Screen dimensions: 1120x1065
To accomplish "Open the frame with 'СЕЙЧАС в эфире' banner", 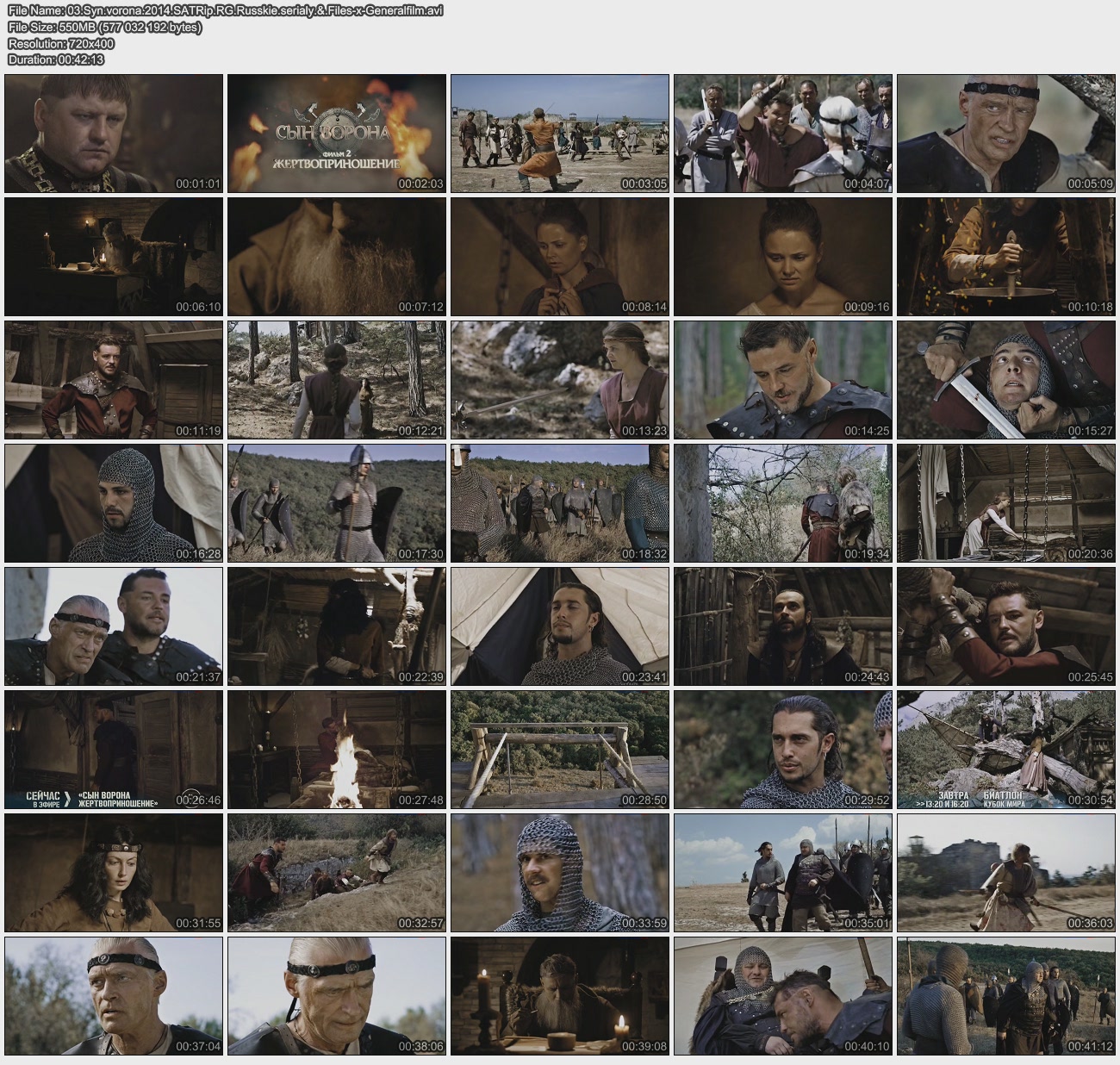I will tap(114, 750).
